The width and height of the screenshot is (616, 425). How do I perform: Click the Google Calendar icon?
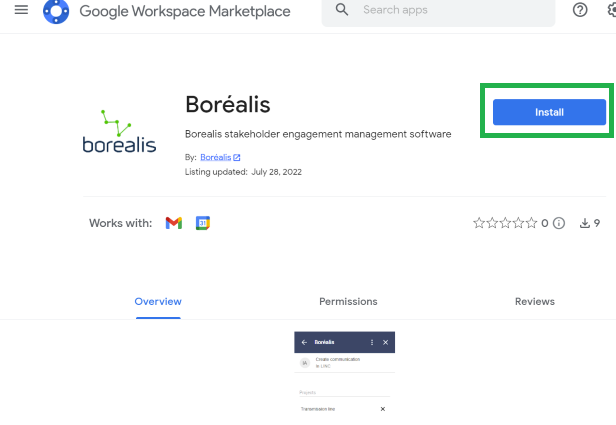pyautogui.click(x=202, y=223)
